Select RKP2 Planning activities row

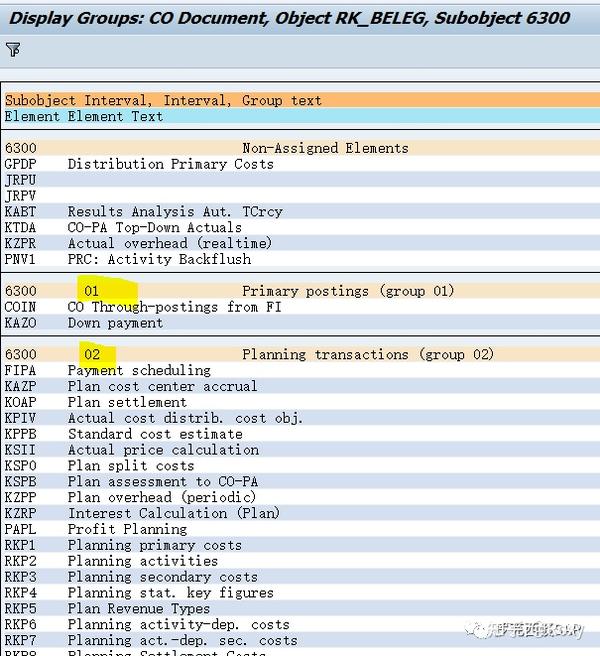301,561
